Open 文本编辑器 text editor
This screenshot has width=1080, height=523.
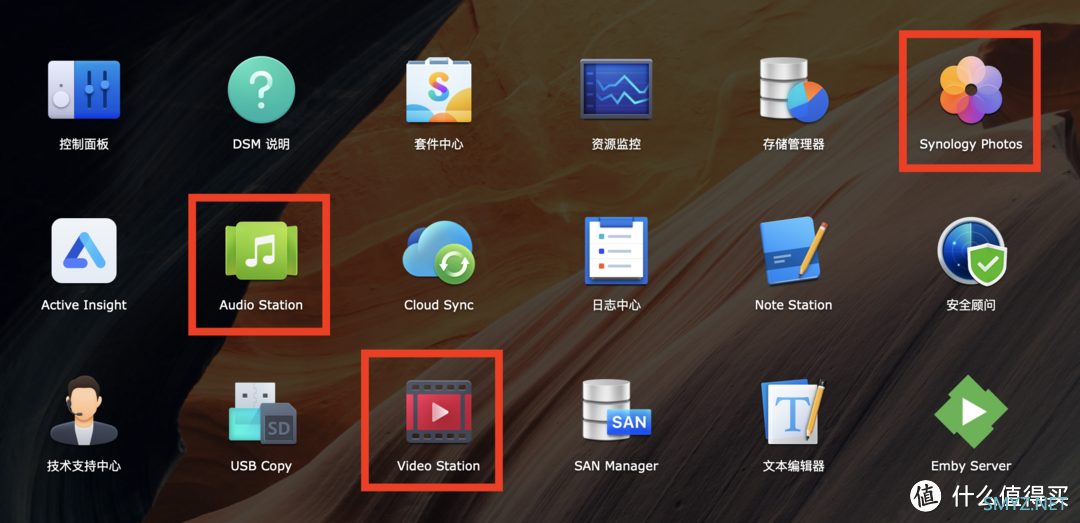[793, 411]
